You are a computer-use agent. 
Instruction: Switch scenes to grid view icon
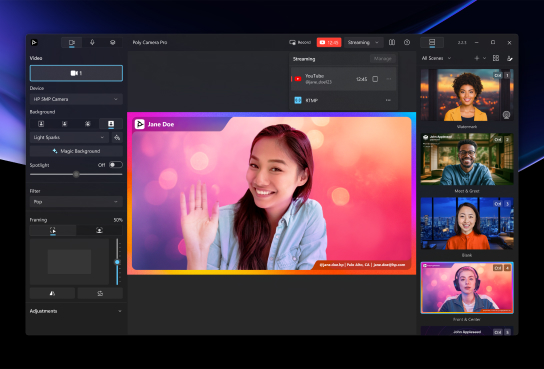pyautogui.click(x=496, y=58)
